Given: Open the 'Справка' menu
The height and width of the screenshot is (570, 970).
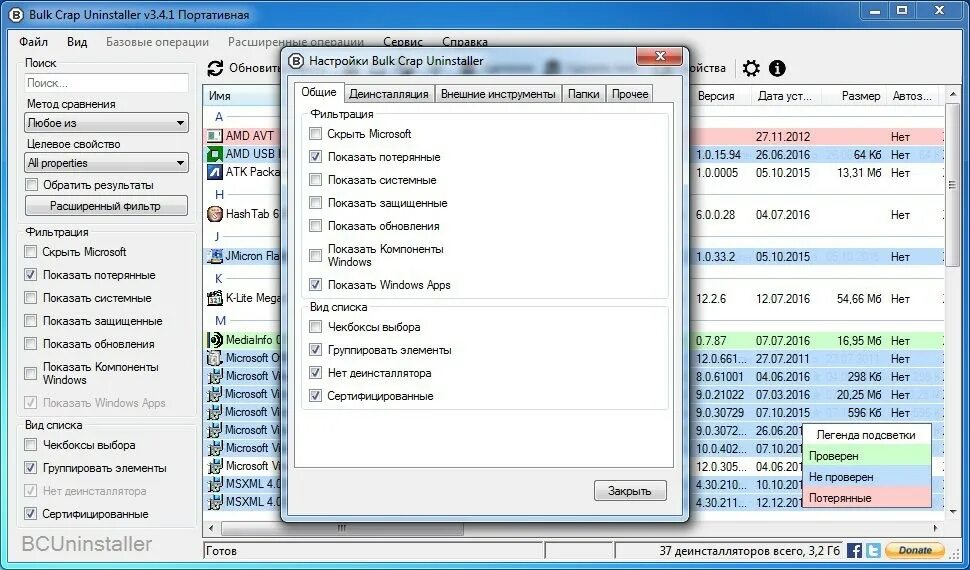Looking at the screenshot, I should click(x=465, y=42).
